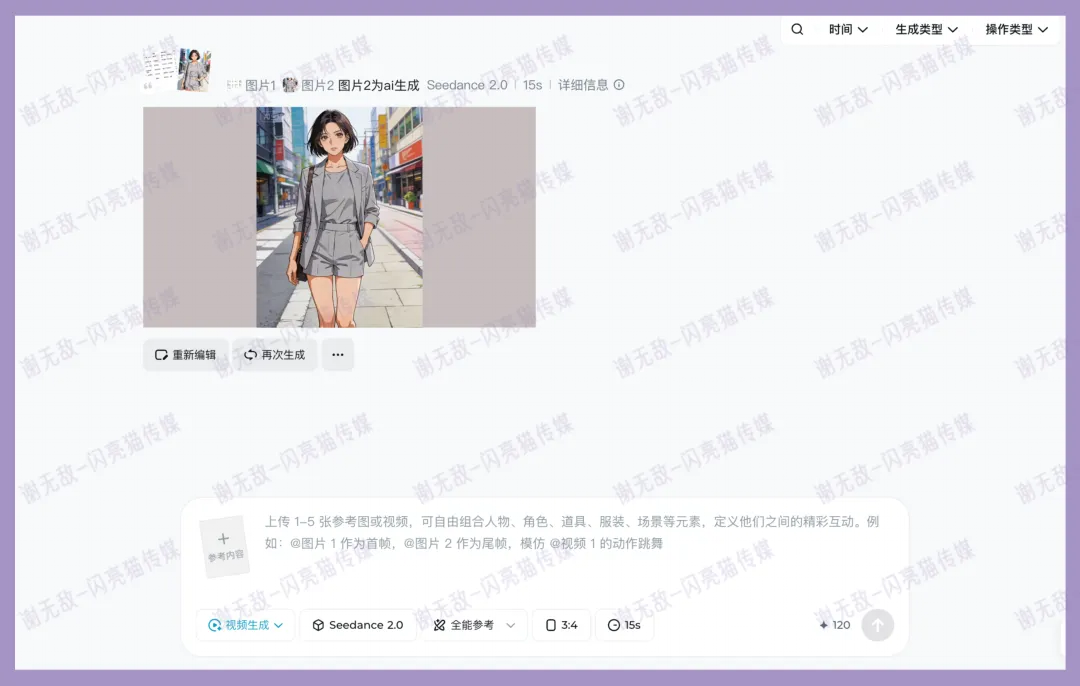Add 参考内容 with the plus tile
This screenshot has height=686, width=1080.
pos(224,546)
